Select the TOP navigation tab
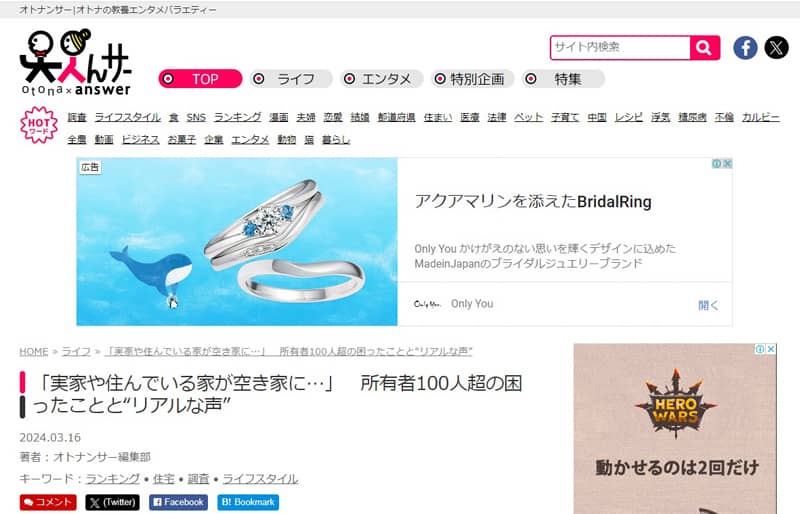The image size is (800, 514). point(200,79)
